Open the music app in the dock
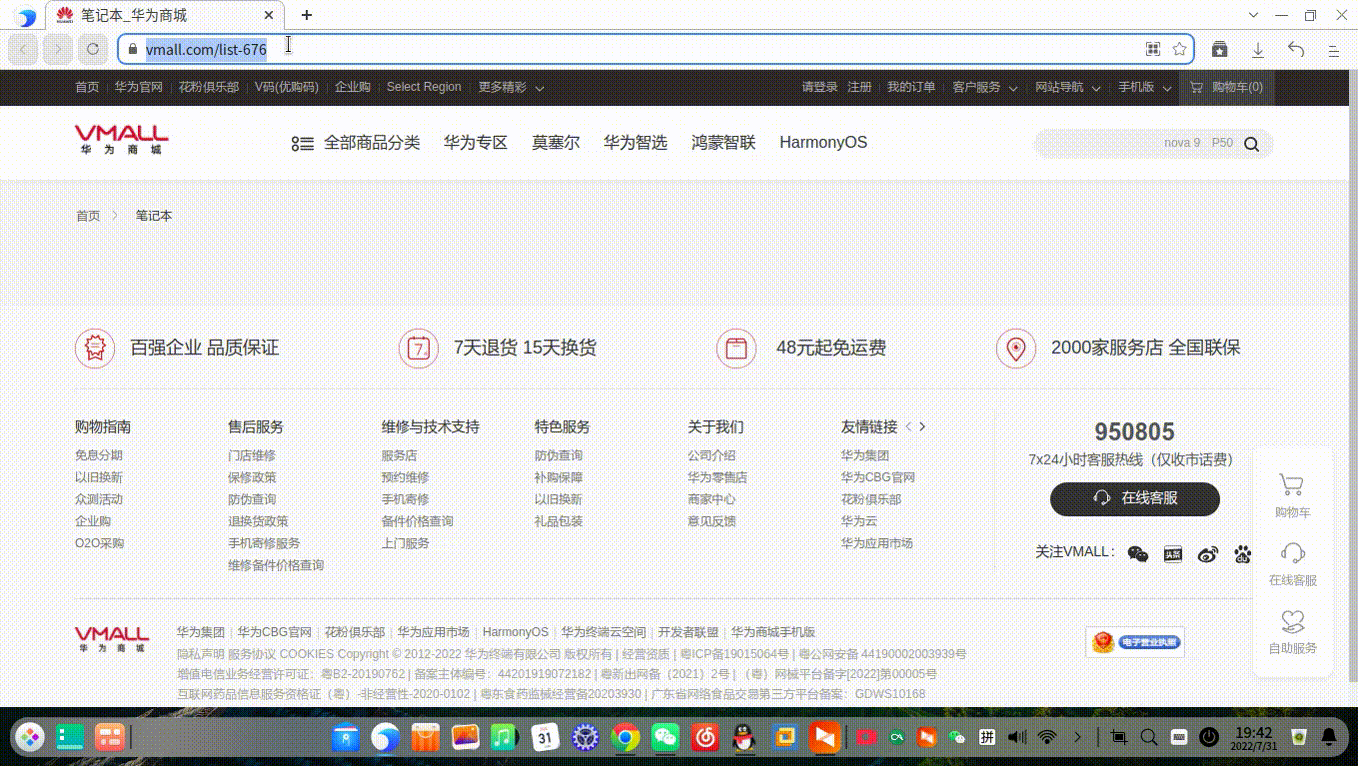1358x766 pixels. 504,738
